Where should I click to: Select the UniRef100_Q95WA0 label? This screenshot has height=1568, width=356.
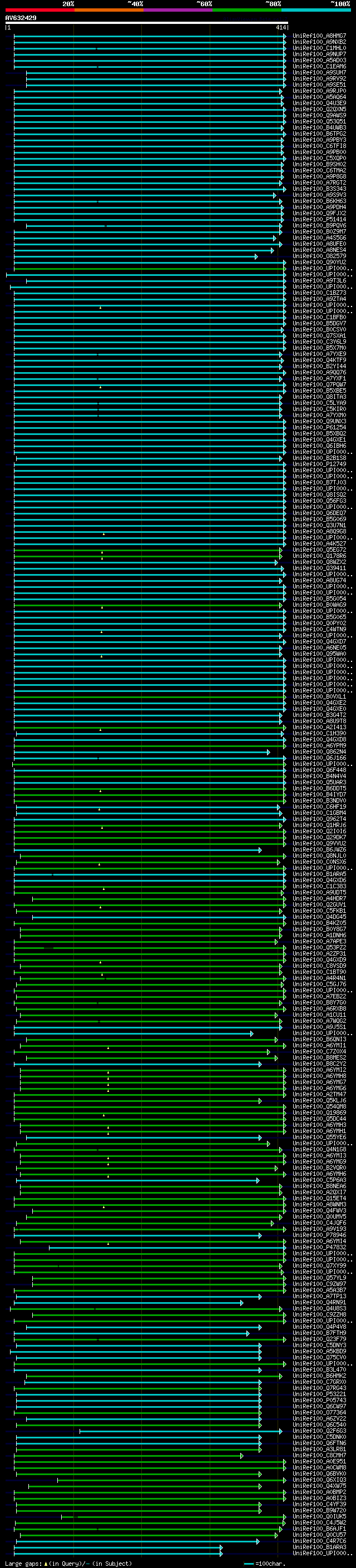click(x=319, y=654)
